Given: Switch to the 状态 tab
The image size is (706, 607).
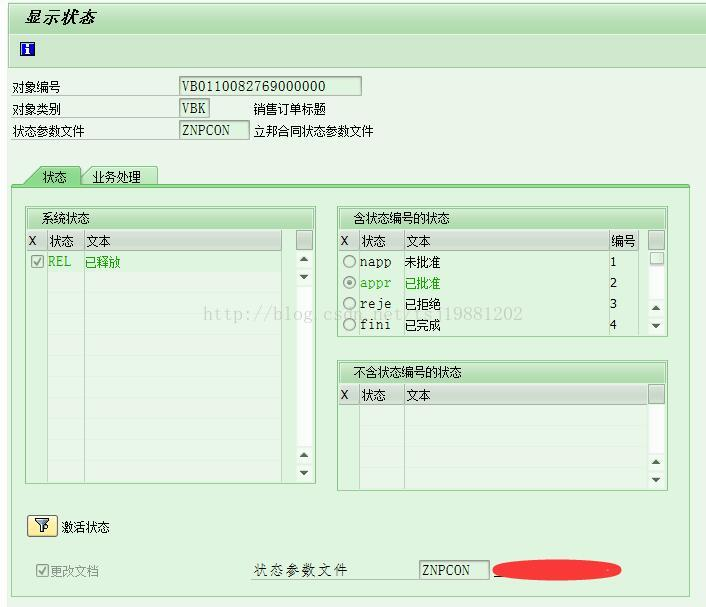Looking at the screenshot, I should click(x=54, y=177).
